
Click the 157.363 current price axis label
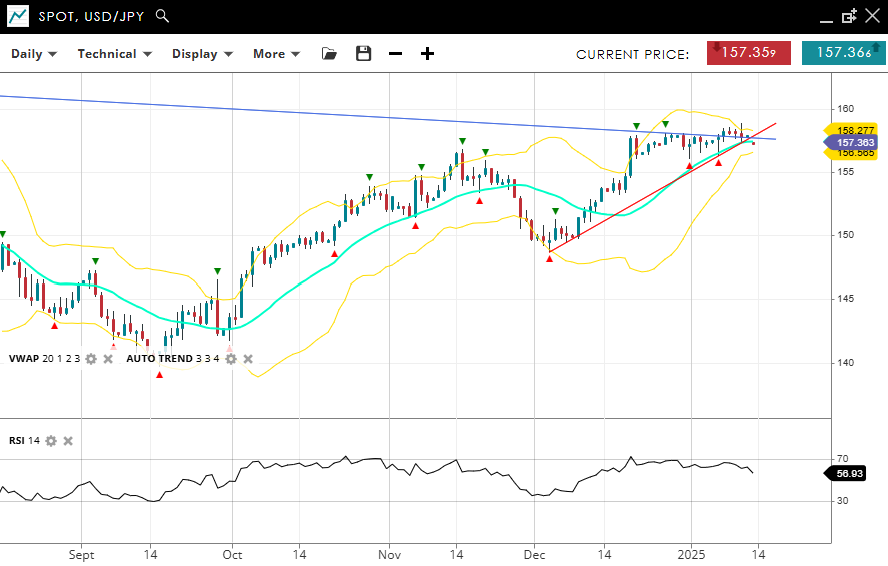pos(853,143)
